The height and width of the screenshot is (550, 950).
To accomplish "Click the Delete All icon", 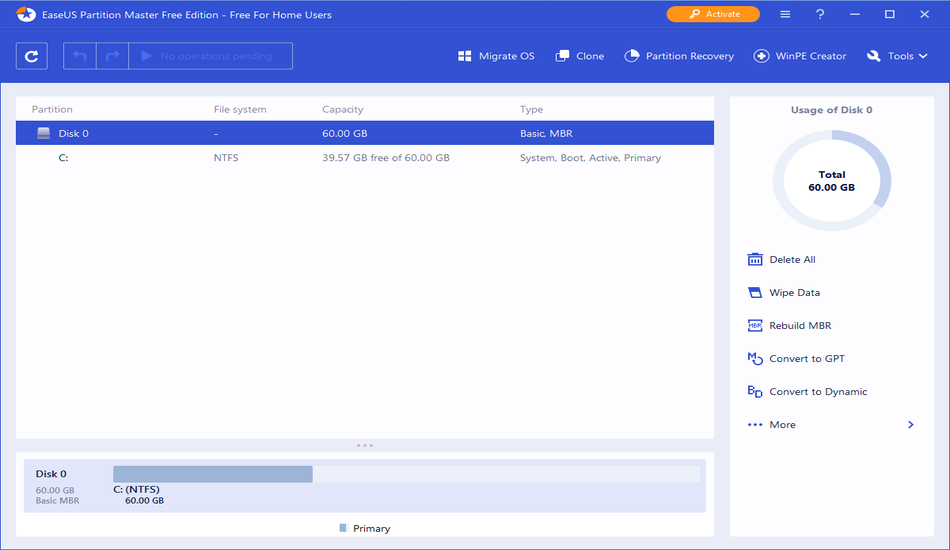I will pyautogui.click(x=755, y=260).
